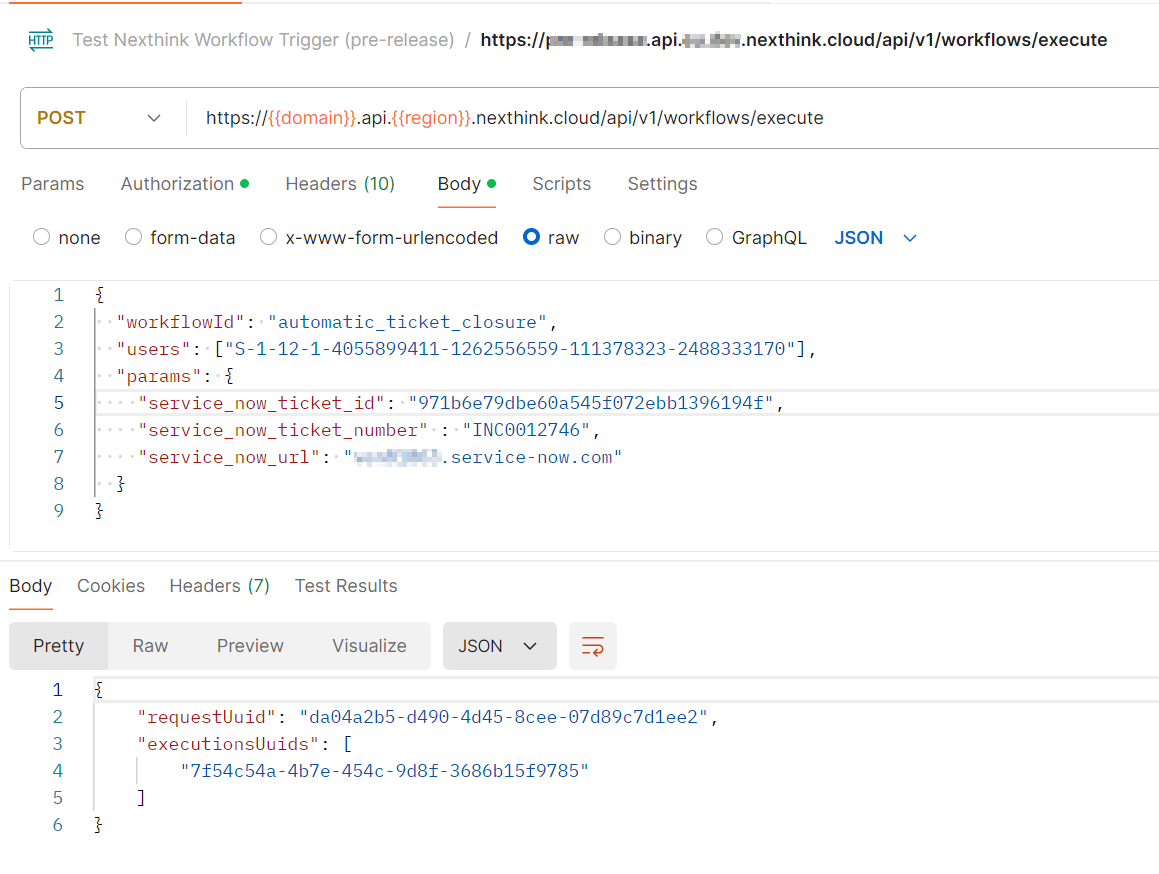This screenshot has height=874, width=1159.
Task: Click the "workflowId" key in request body
Action: pyautogui.click(x=180, y=322)
